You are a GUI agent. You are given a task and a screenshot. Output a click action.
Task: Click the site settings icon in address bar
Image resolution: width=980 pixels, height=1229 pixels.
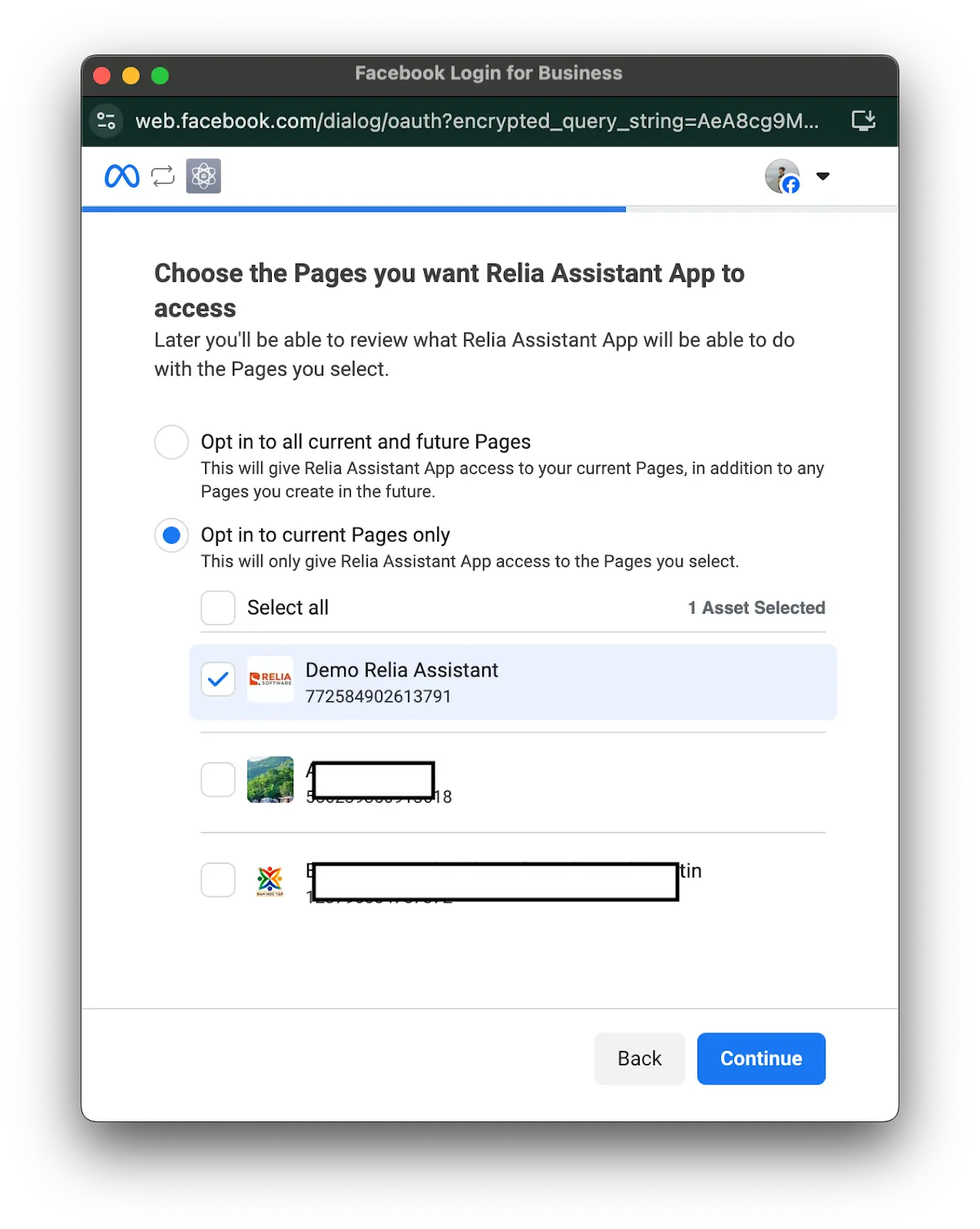[x=106, y=121]
